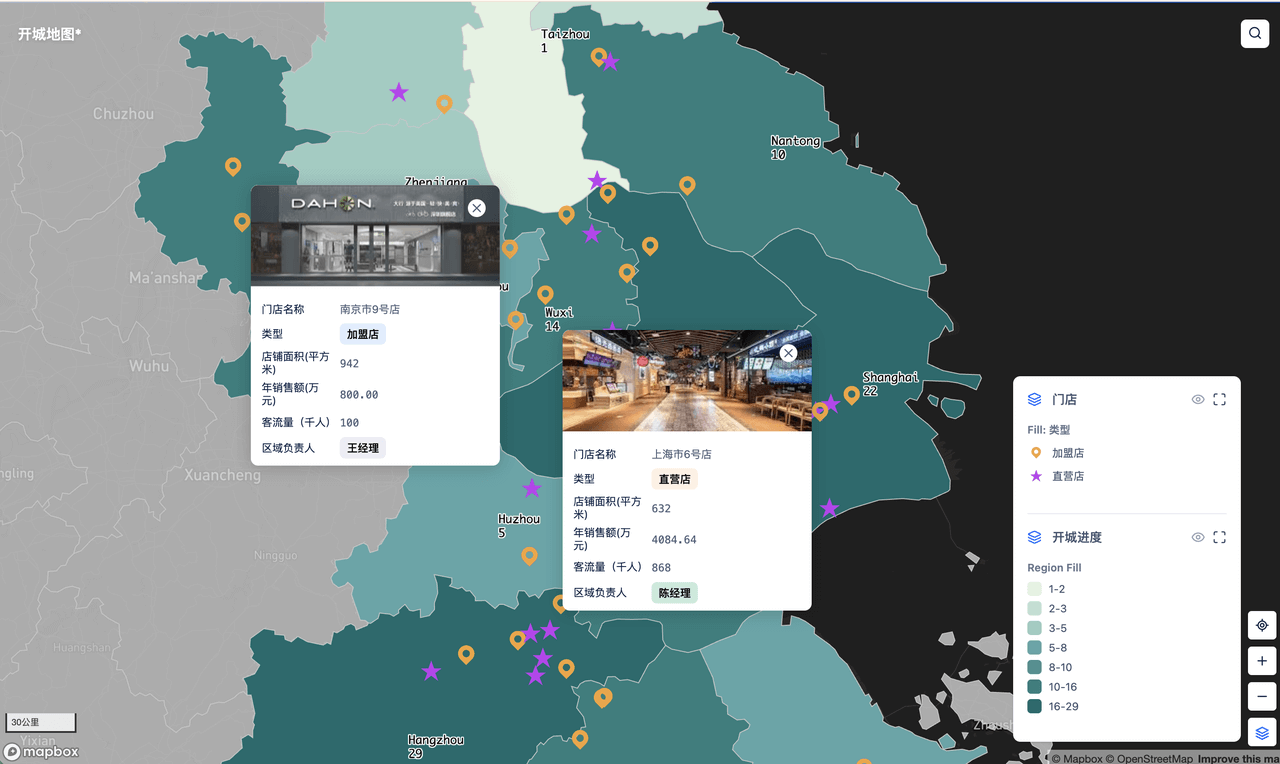This screenshot has height=764, width=1280.
Task: Select the 直营店 type badge in Shanghai popup
Action: pos(674,479)
